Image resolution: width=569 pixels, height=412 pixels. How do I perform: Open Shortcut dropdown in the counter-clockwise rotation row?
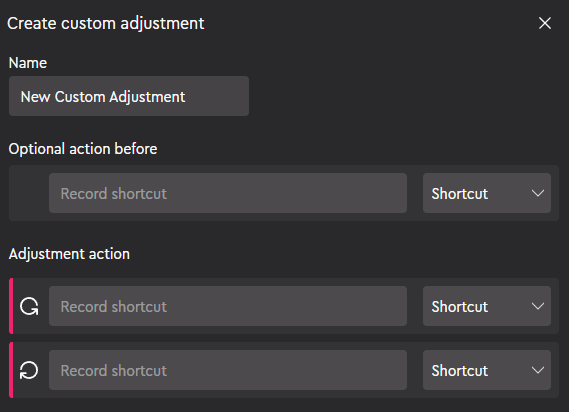[487, 370]
